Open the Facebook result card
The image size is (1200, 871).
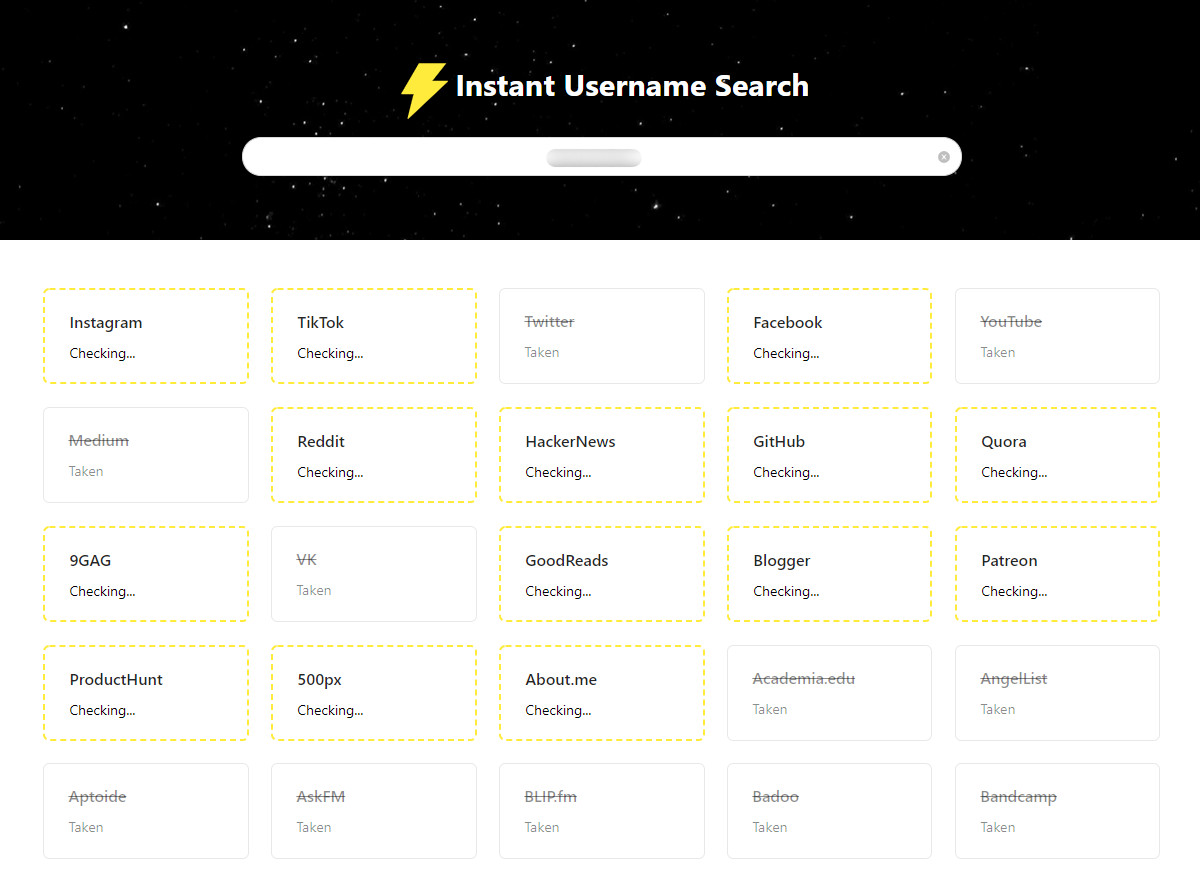(x=829, y=336)
